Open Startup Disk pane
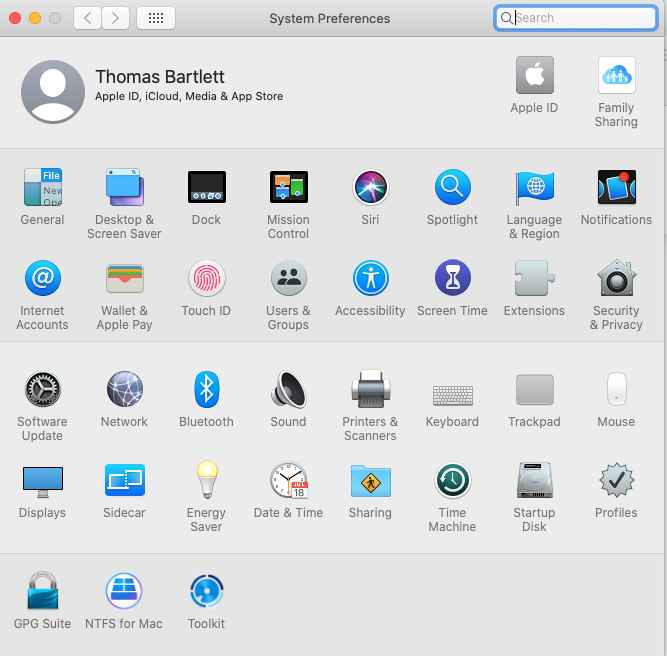The width and height of the screenshot is (667, 656). [535, 480]
